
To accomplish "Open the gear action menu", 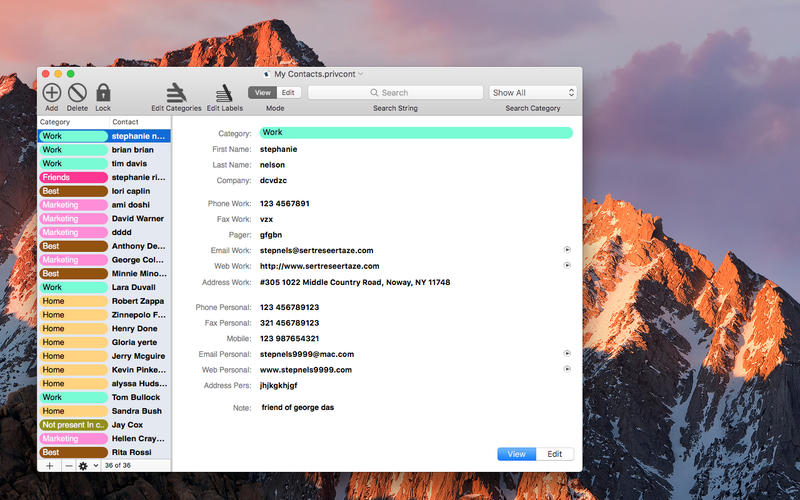I will pos(87,466).
